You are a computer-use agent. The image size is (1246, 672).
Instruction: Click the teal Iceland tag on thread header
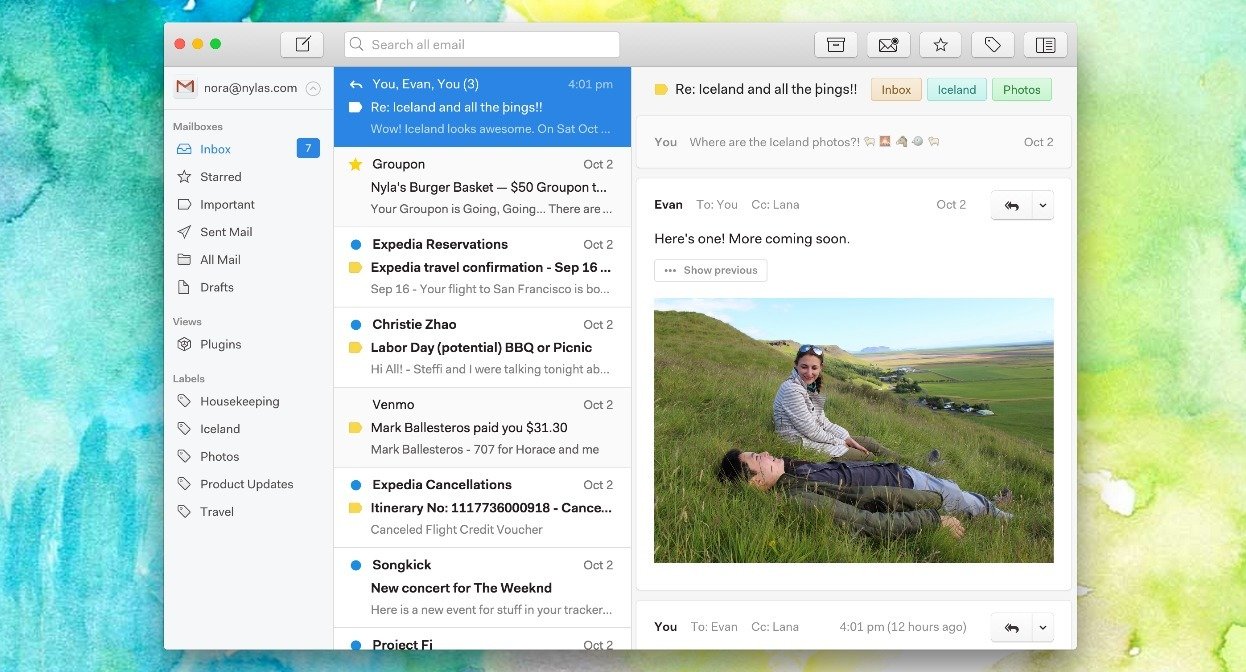956,89
